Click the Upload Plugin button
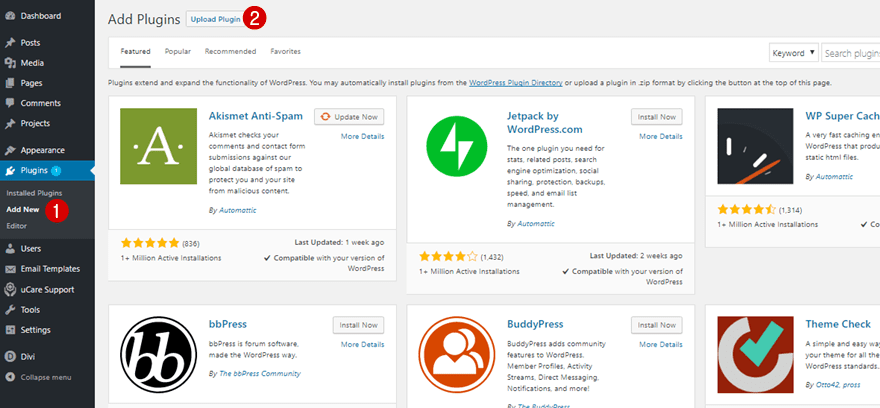 [x=216, y=19]
